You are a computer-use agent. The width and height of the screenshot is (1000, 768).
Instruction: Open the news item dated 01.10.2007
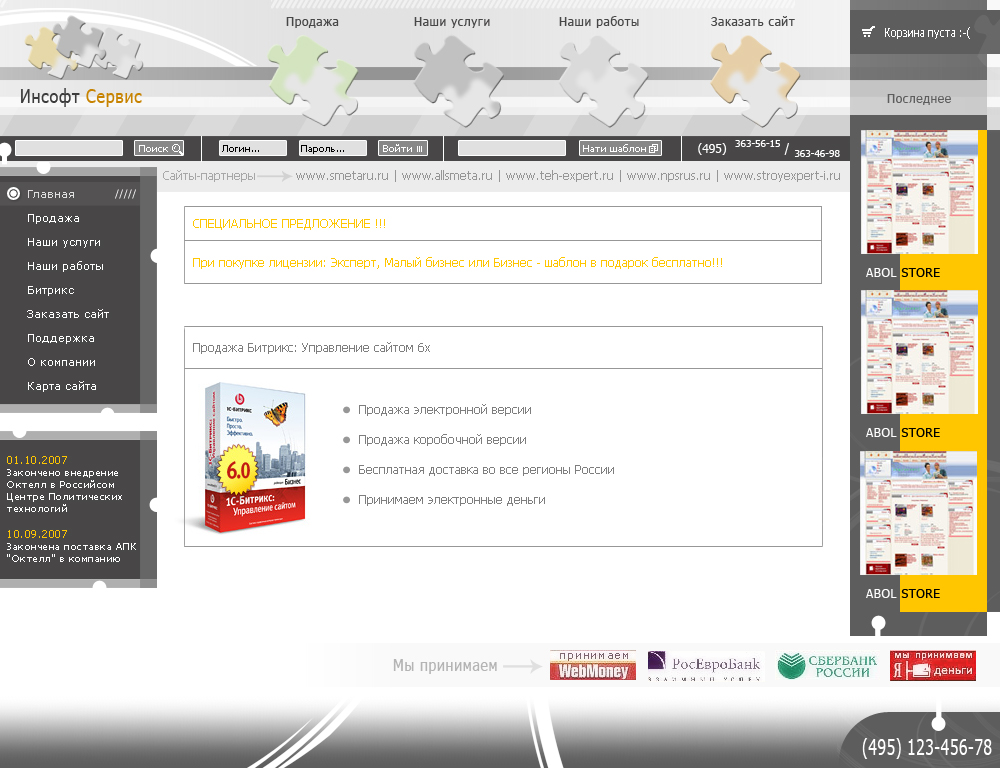(x=64, y=484)
